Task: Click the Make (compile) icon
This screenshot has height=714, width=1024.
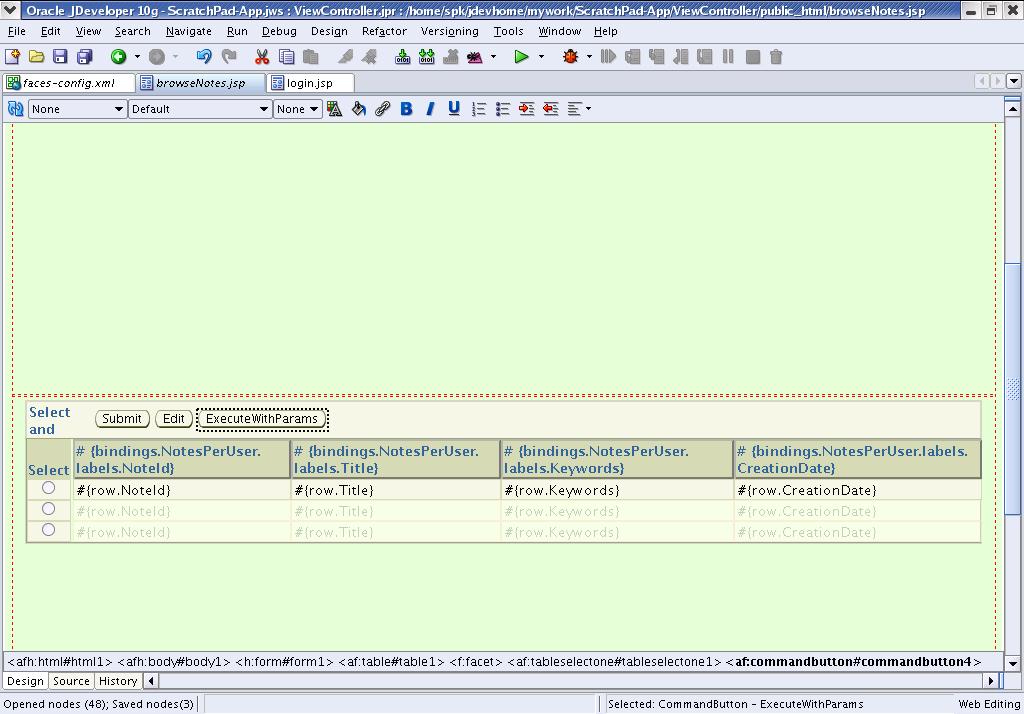Action: 402,57
